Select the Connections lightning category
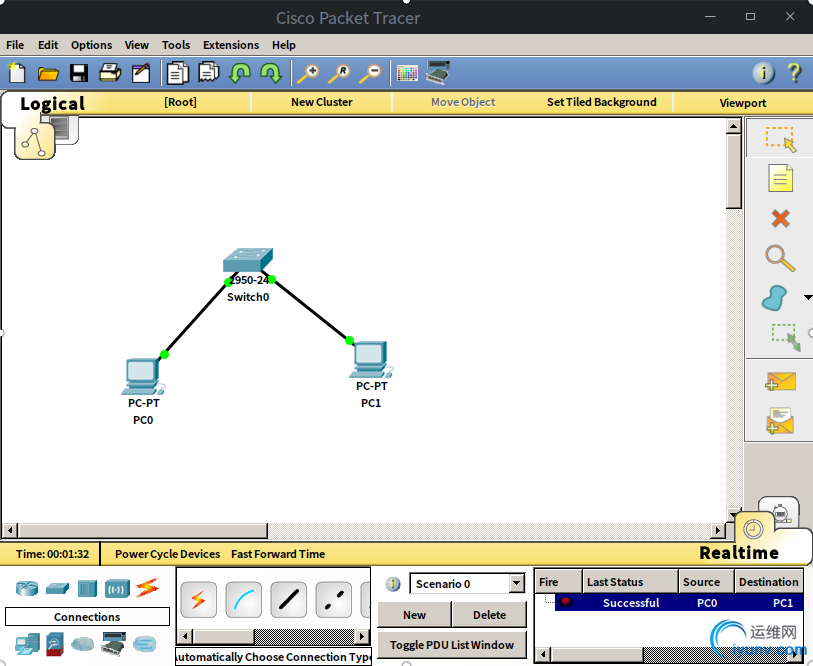This screenshot has width=813, height=666. 147,588
